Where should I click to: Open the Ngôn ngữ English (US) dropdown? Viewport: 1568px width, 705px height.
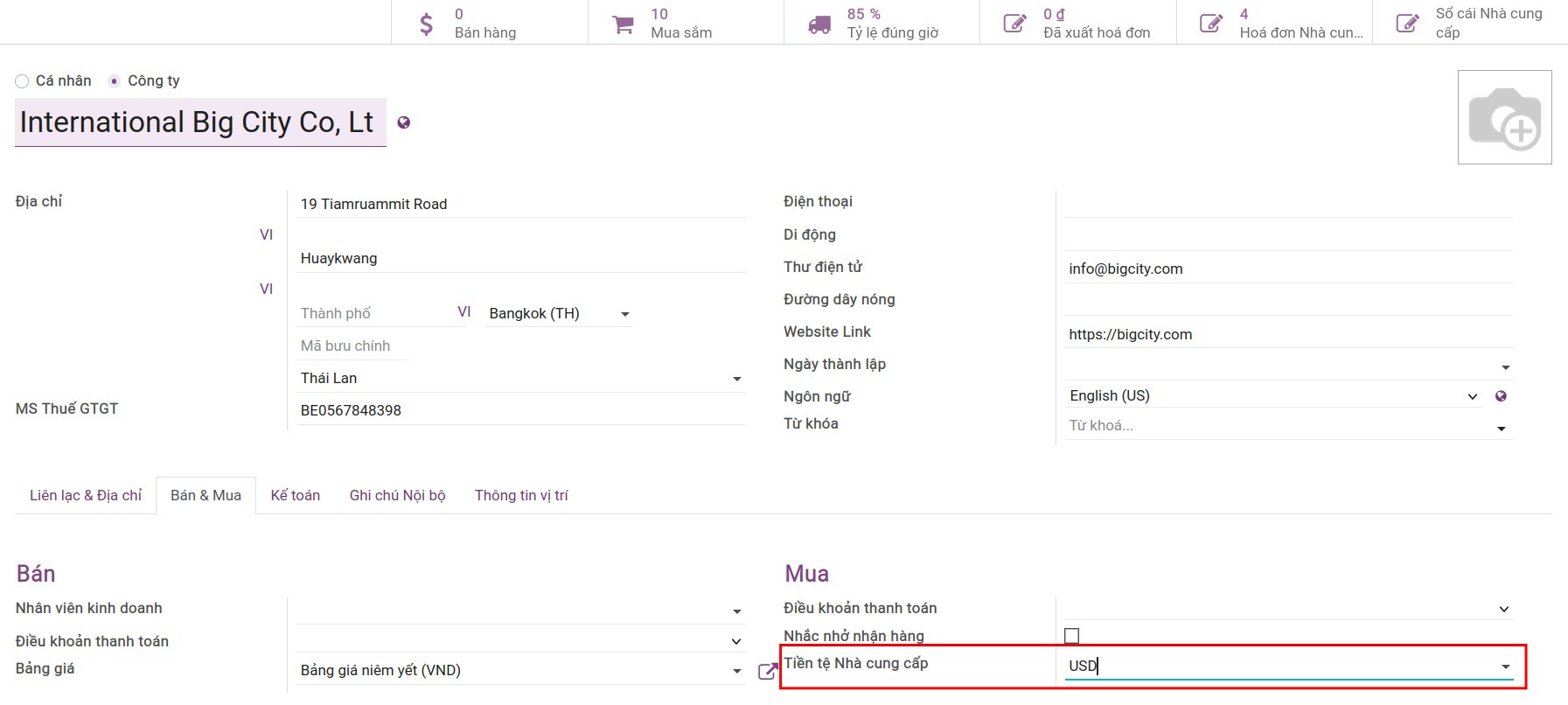click(1472, 396)
